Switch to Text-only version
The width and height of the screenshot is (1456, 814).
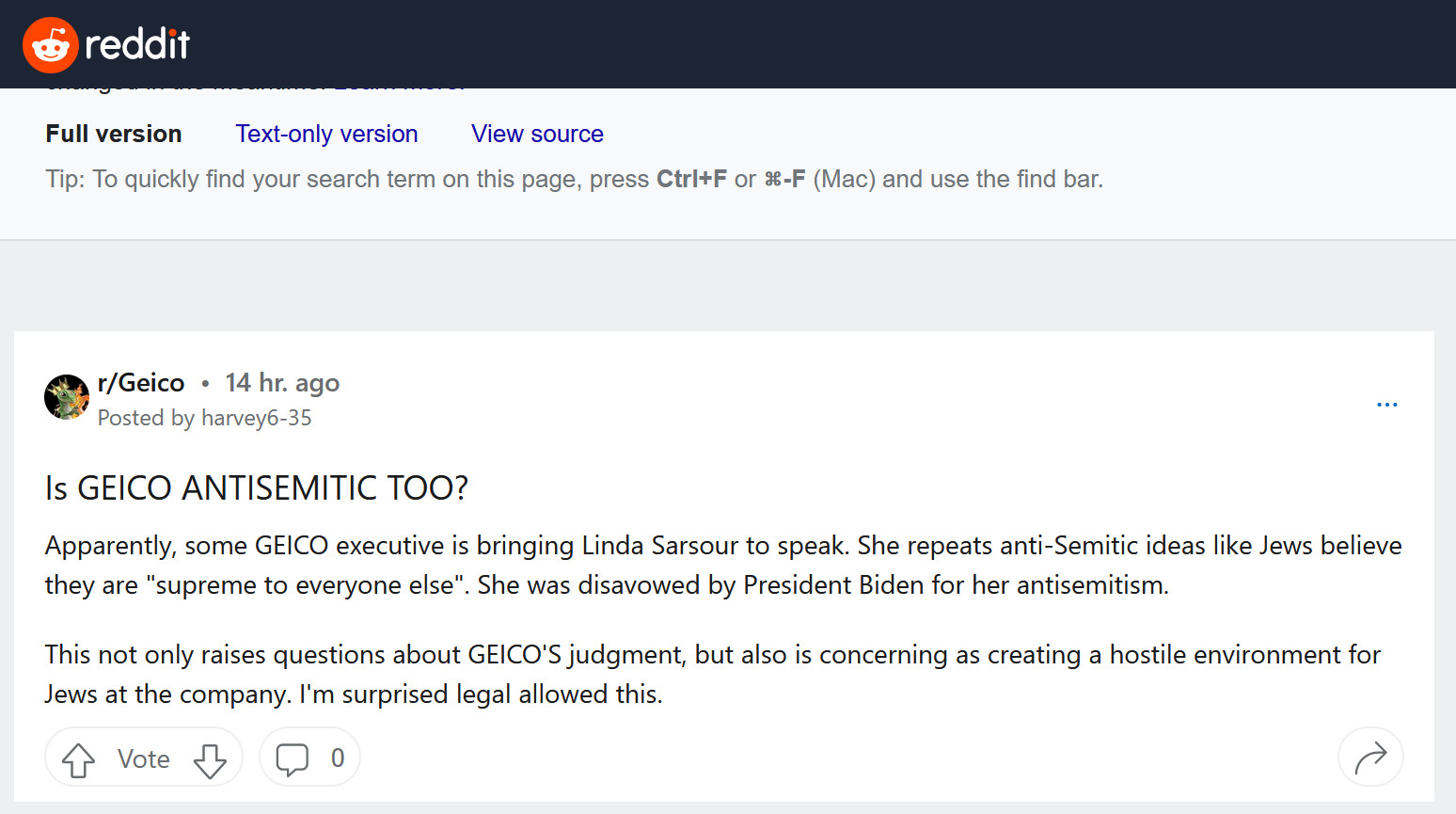tap(326, 134)
